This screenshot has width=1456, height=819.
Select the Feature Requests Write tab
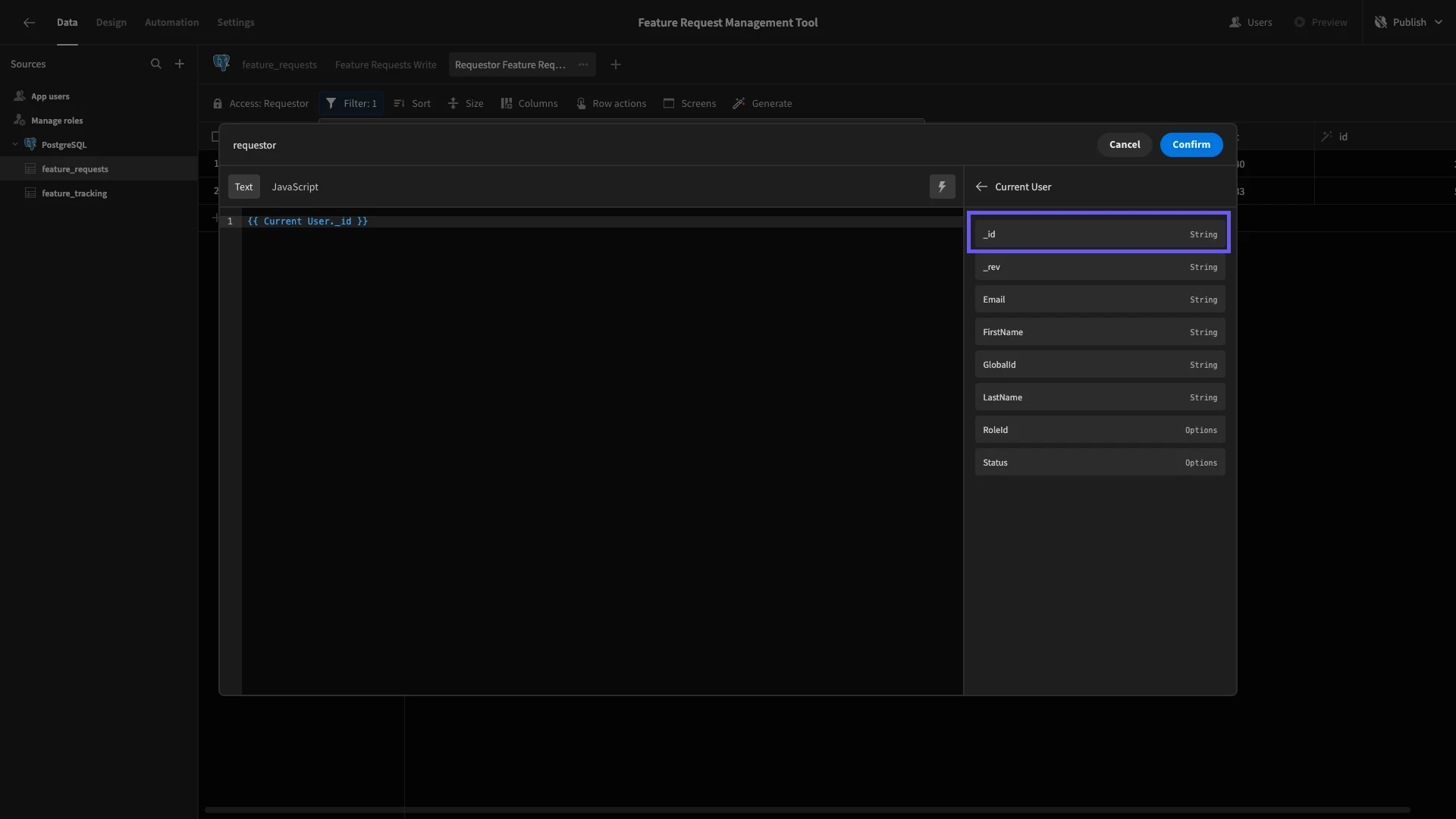386,65
